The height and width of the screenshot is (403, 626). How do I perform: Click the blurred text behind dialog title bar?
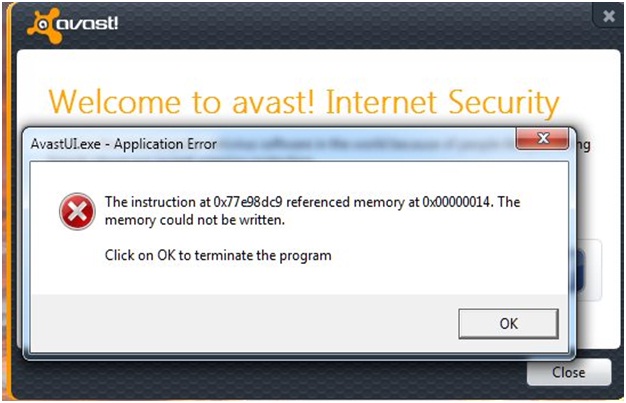point(365,144)
